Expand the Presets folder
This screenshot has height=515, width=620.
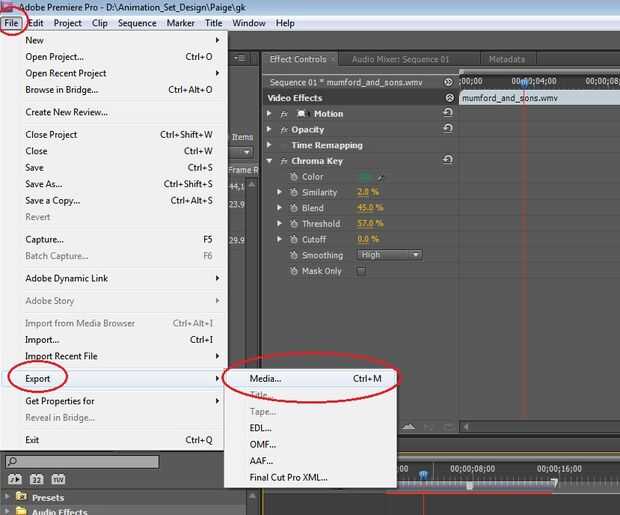(7, 496)
